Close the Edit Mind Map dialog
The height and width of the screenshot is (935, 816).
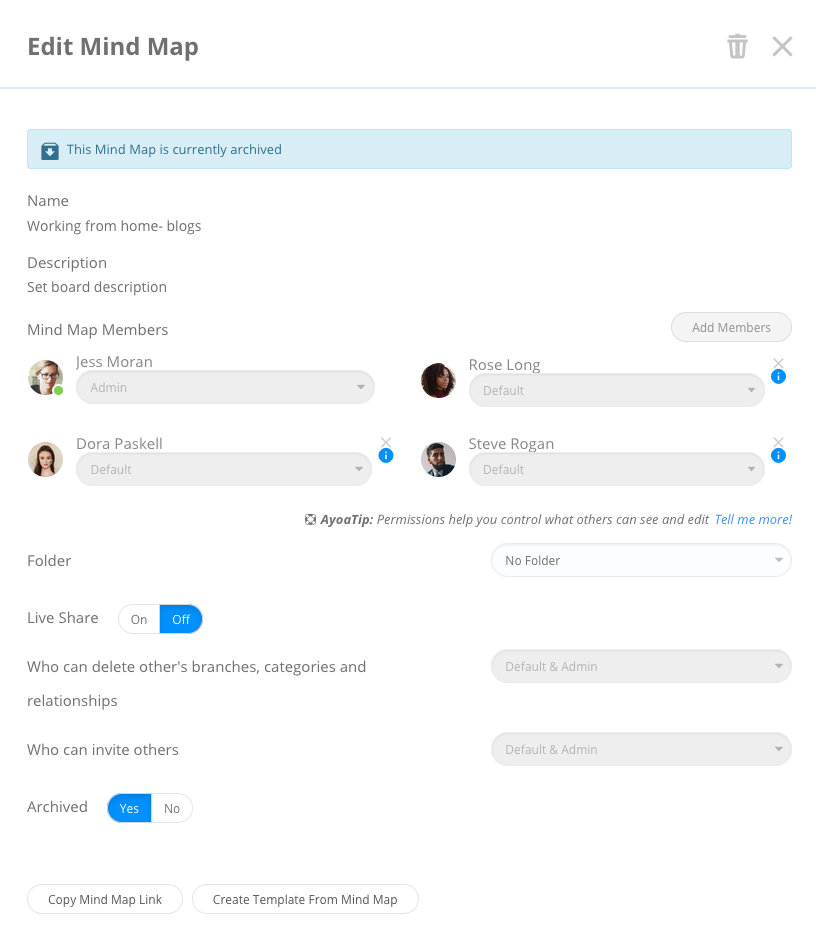pyautogui.click(x=782, y=47)
